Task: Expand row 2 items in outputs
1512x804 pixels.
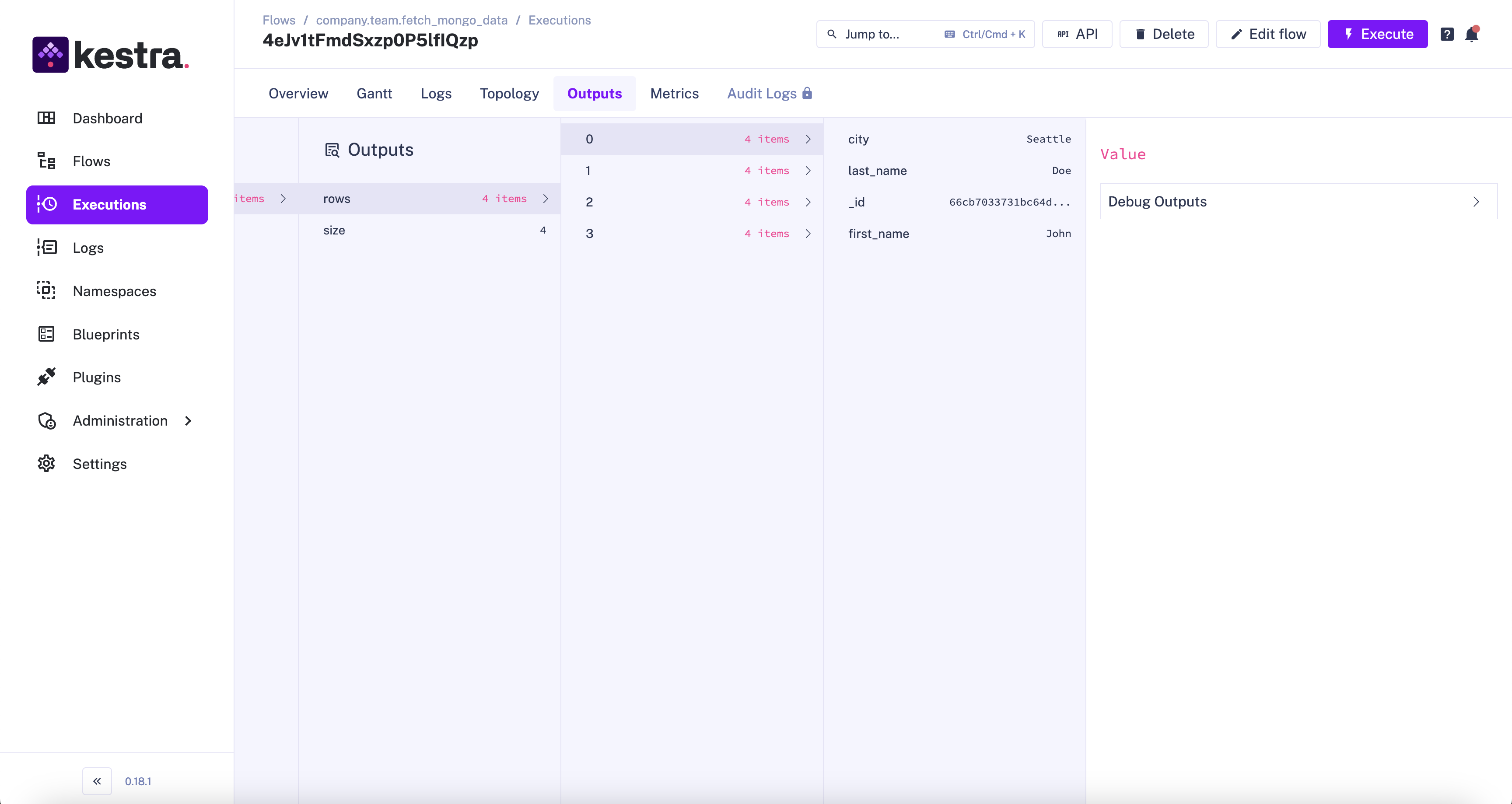Action: pos(808,202)
